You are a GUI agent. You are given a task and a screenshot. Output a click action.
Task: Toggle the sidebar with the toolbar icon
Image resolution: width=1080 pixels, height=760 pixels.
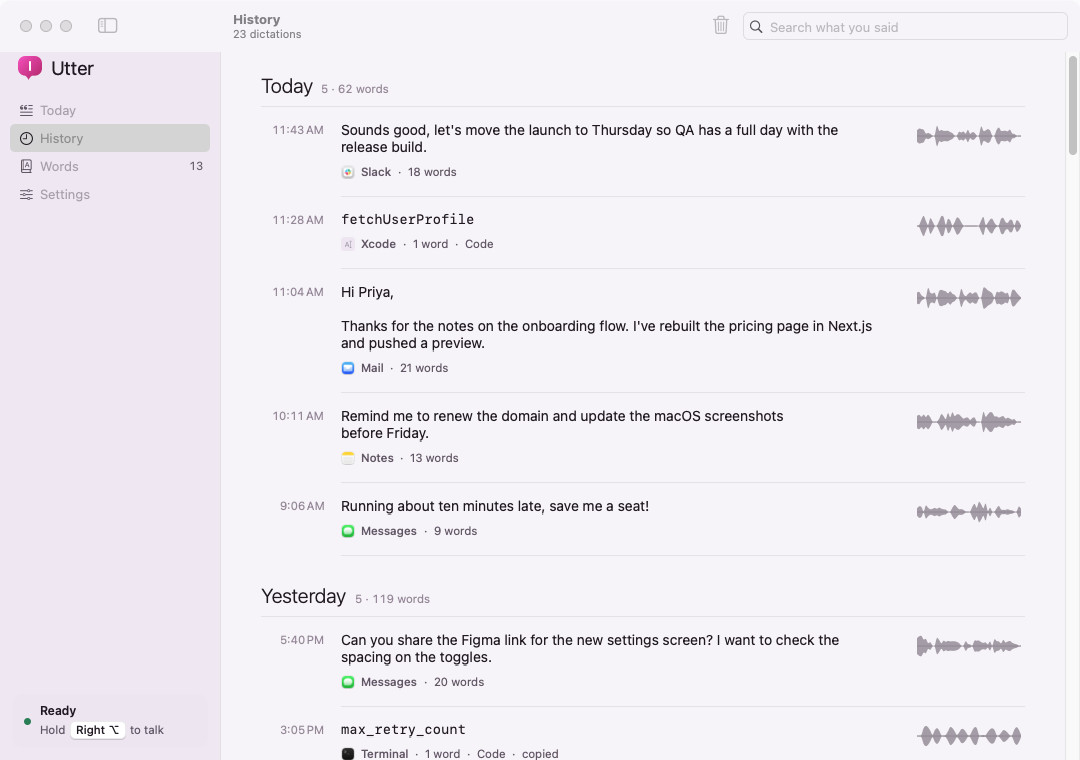click(x=107, y=25)
